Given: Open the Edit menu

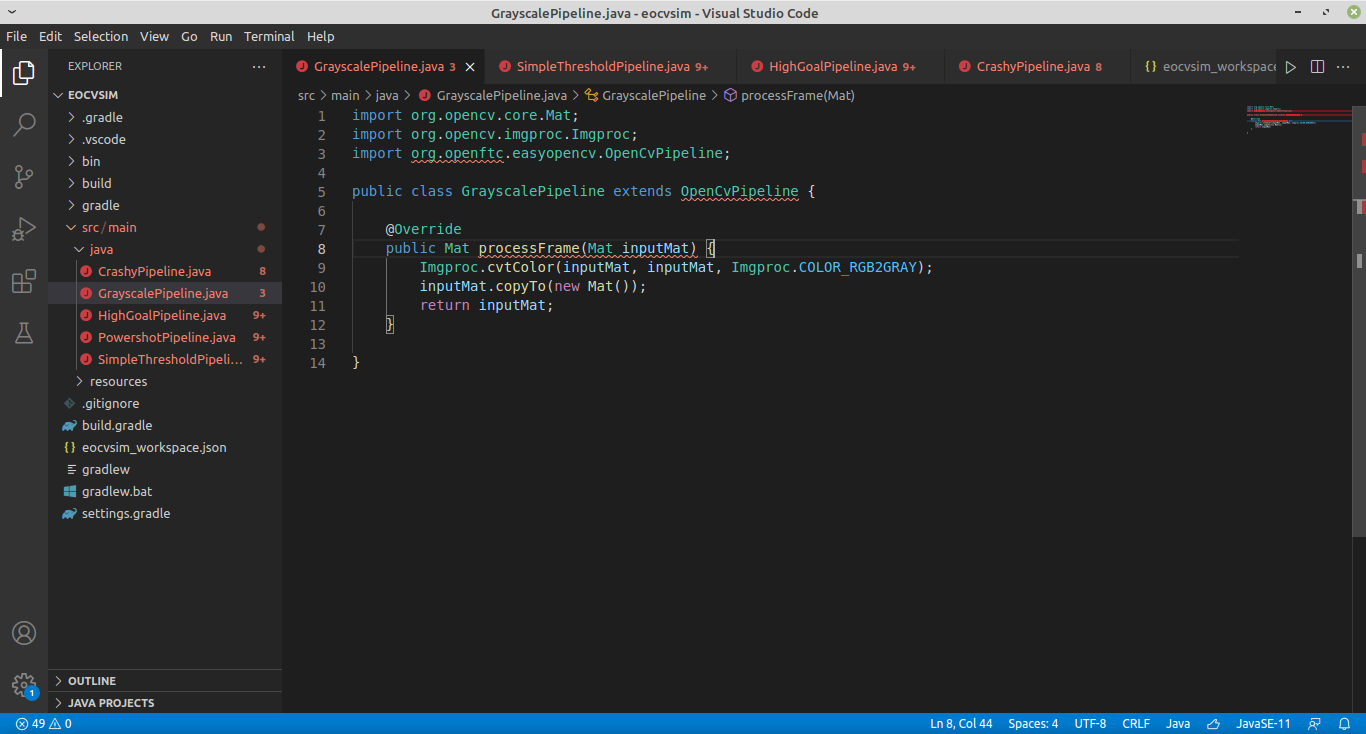Looking at the screenshot, I should (50, 36).
